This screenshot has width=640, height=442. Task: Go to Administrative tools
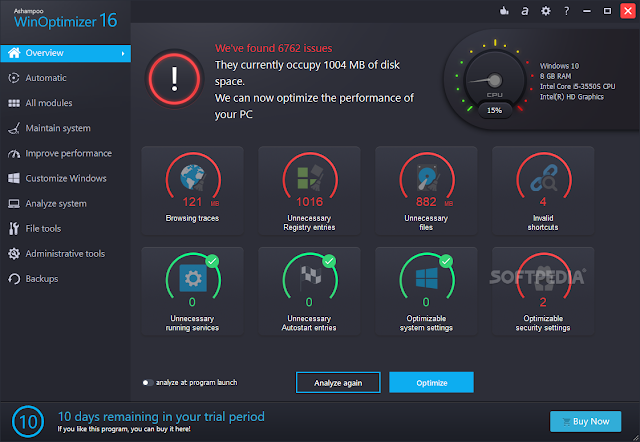65,253
